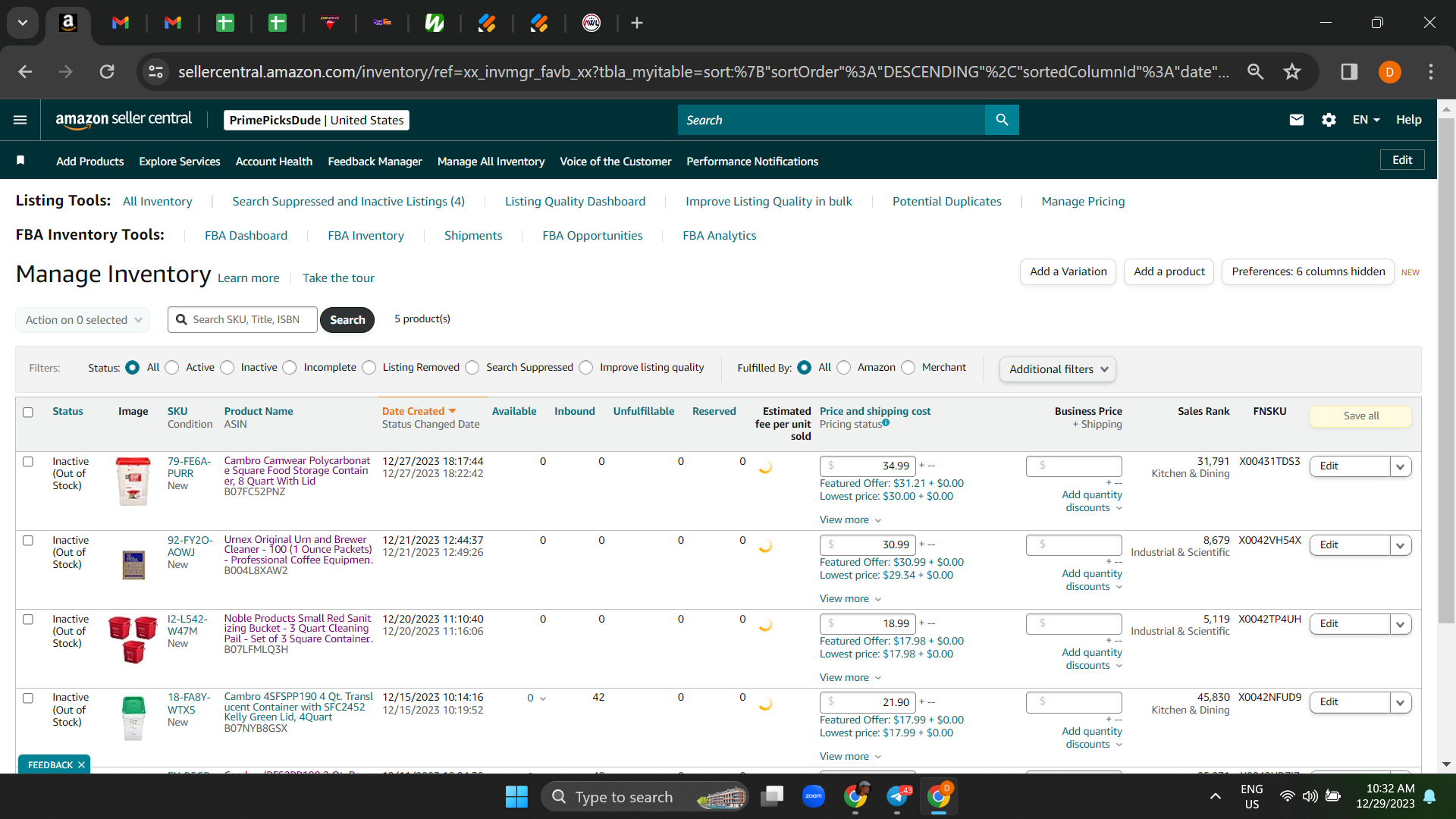Choose the Listing Removed status radio

tap(369, 368)
